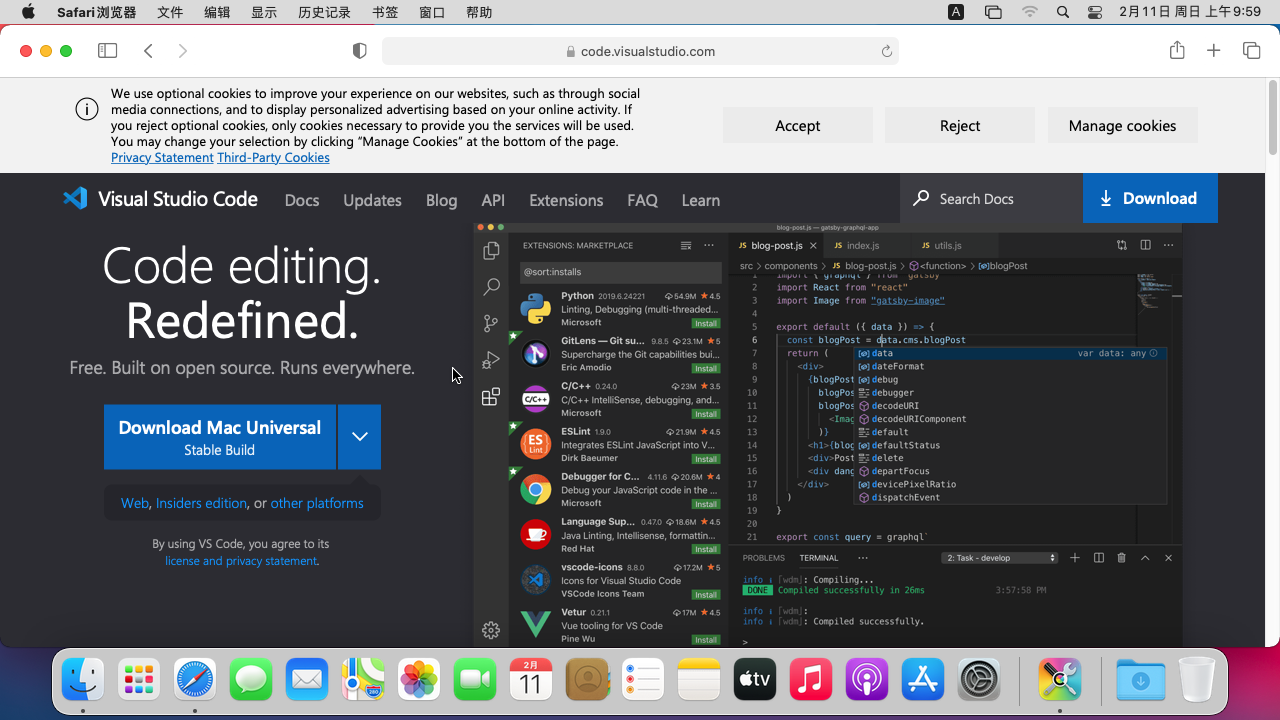Go forward with Safari's forward arrow
This screenshot has height=720, width=1280.
click(182, 51)
